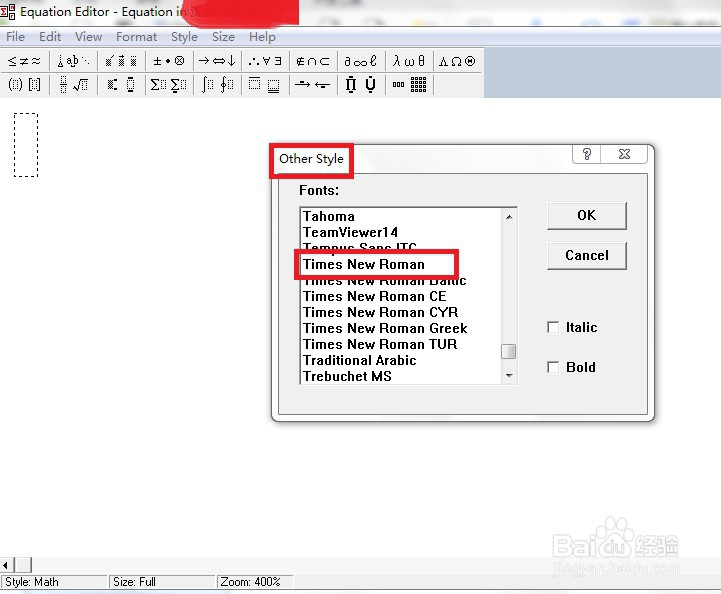Open the Format menu
Screen dimensions: 721x594
(x=136, y=37)
